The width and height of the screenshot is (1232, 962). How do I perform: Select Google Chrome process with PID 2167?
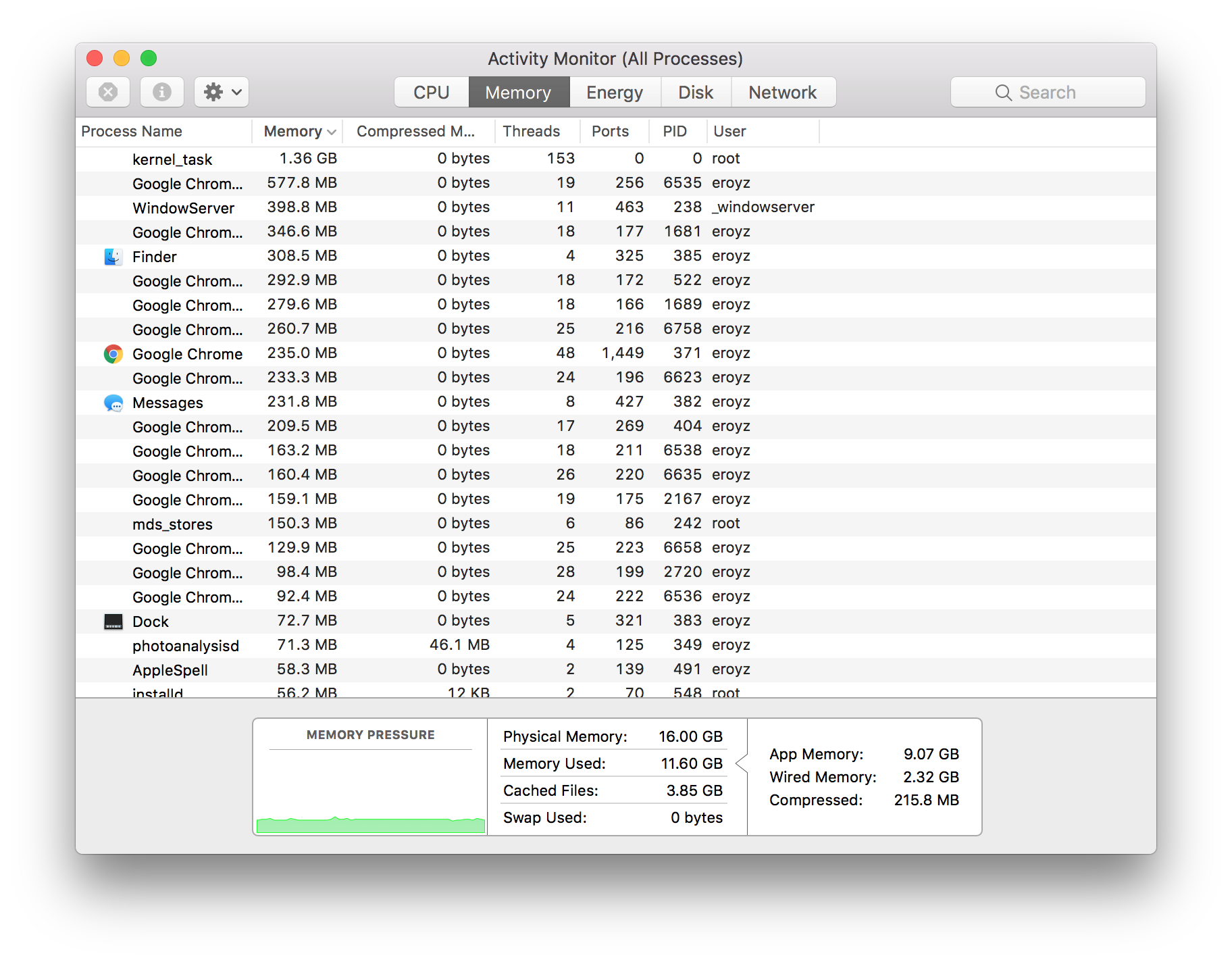616,500
